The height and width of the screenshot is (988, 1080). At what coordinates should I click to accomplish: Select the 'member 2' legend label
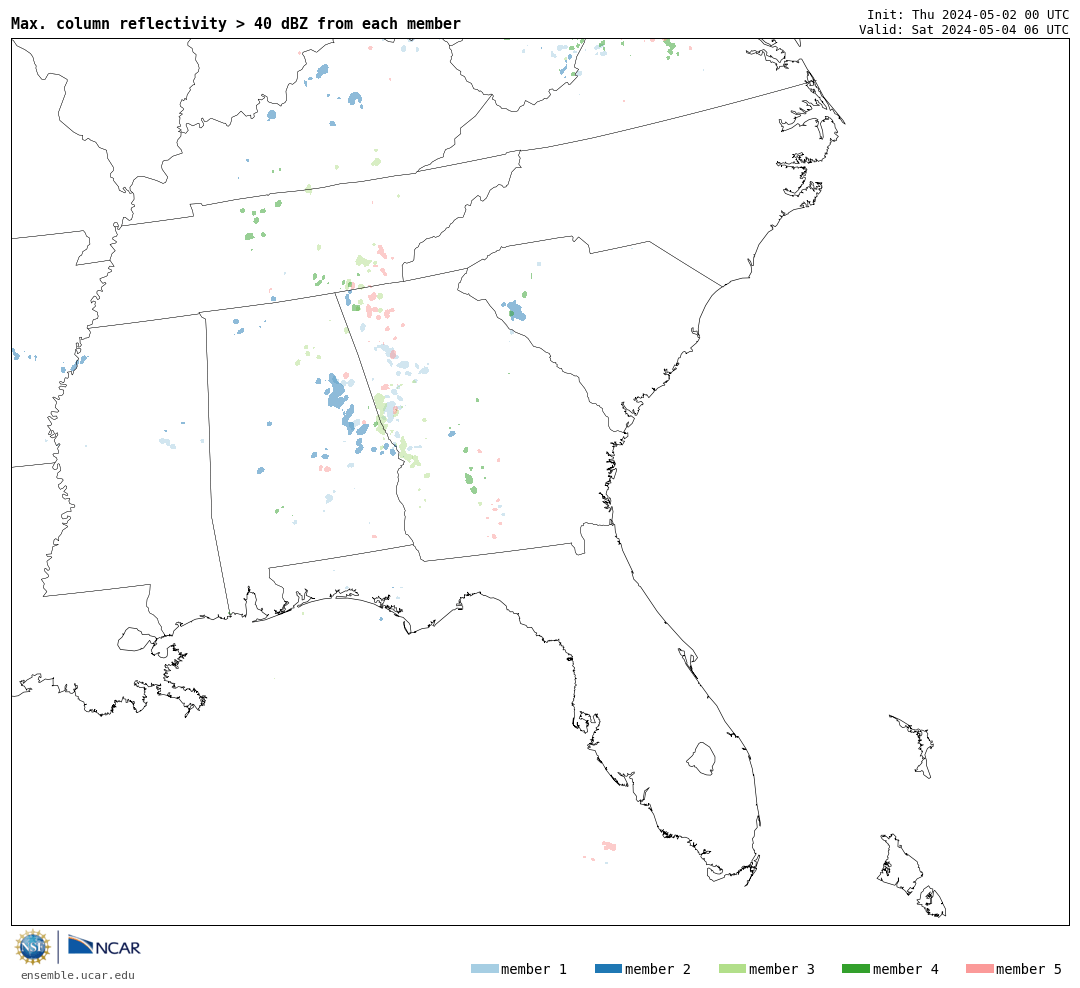[658, 969]
